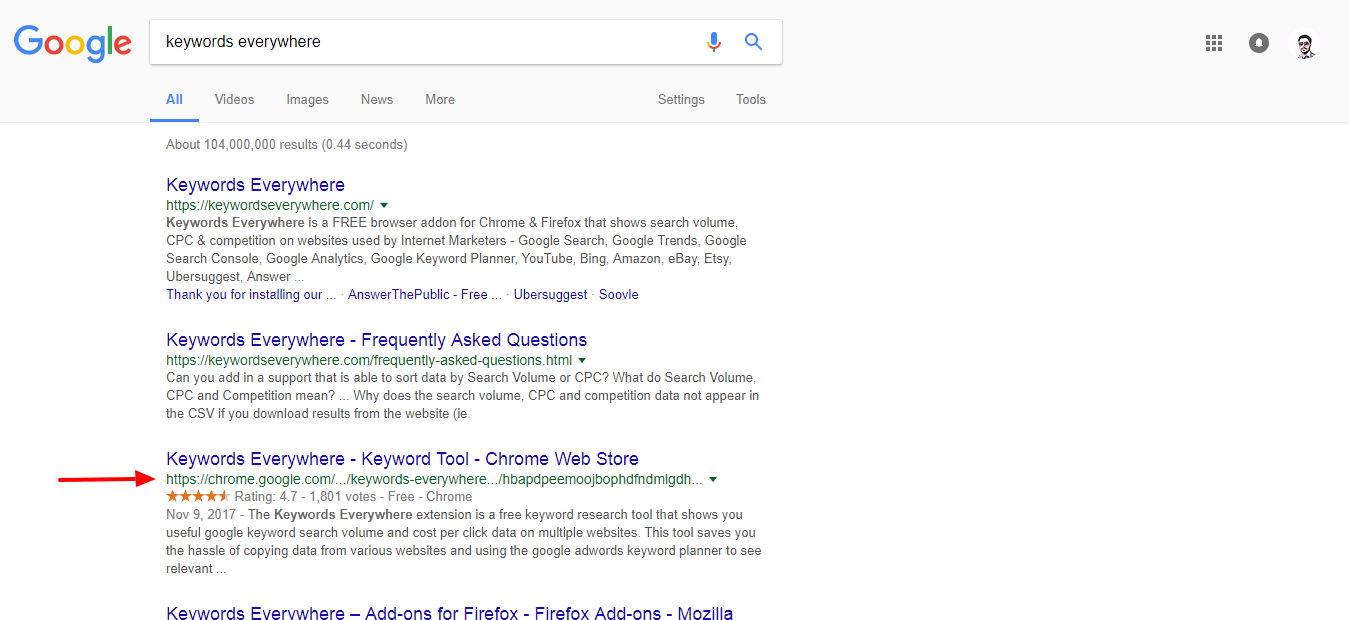Click the chrome.google.com keywords-everywhere URL text
The height and width of the screenshot is (620, 1349).
tap(434, 479)
